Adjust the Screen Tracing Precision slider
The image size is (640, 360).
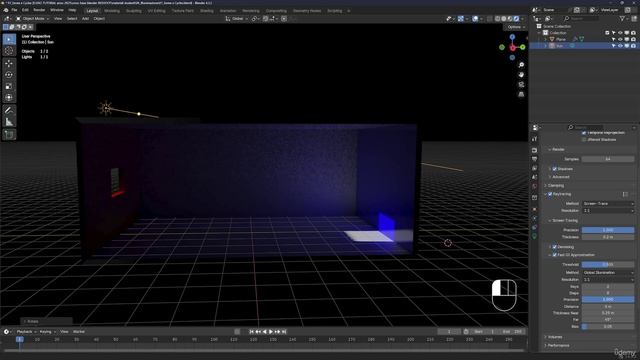tap(608, 230)
